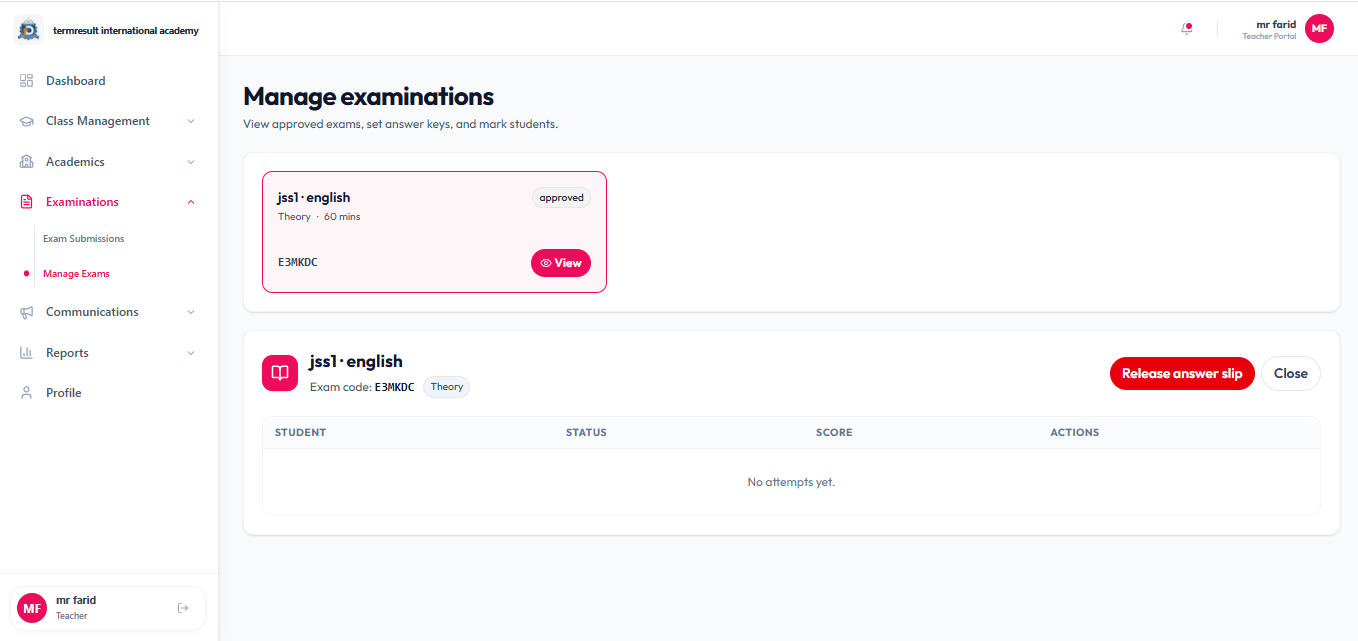Expand the Academics submenu chevron
The height and width of the screenshot is (641, 1358).
pyautogui.click(x=191, y=162)
